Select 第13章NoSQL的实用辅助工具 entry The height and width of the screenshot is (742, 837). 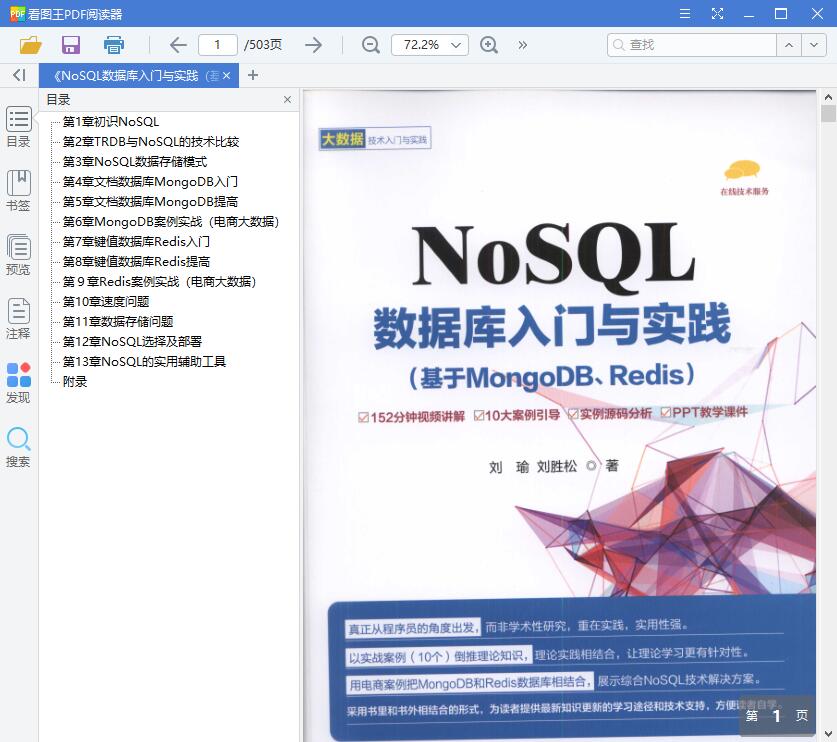pyautogui.click(x=145, y=361)
